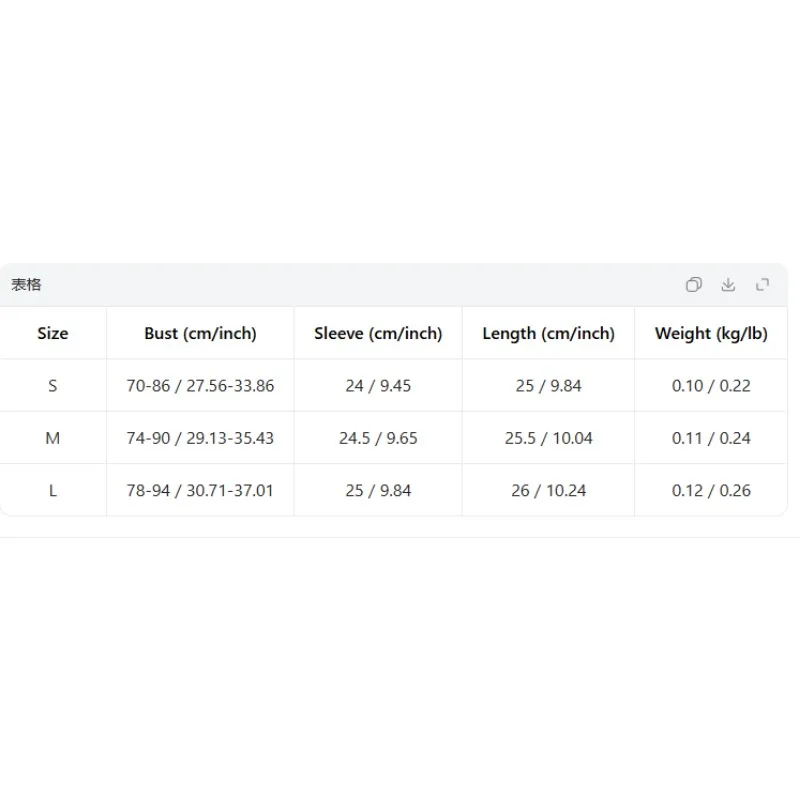Click the 26 / 10.24 length cell
The width and height of the screenshot is (800, 800).
pos(548,490)
